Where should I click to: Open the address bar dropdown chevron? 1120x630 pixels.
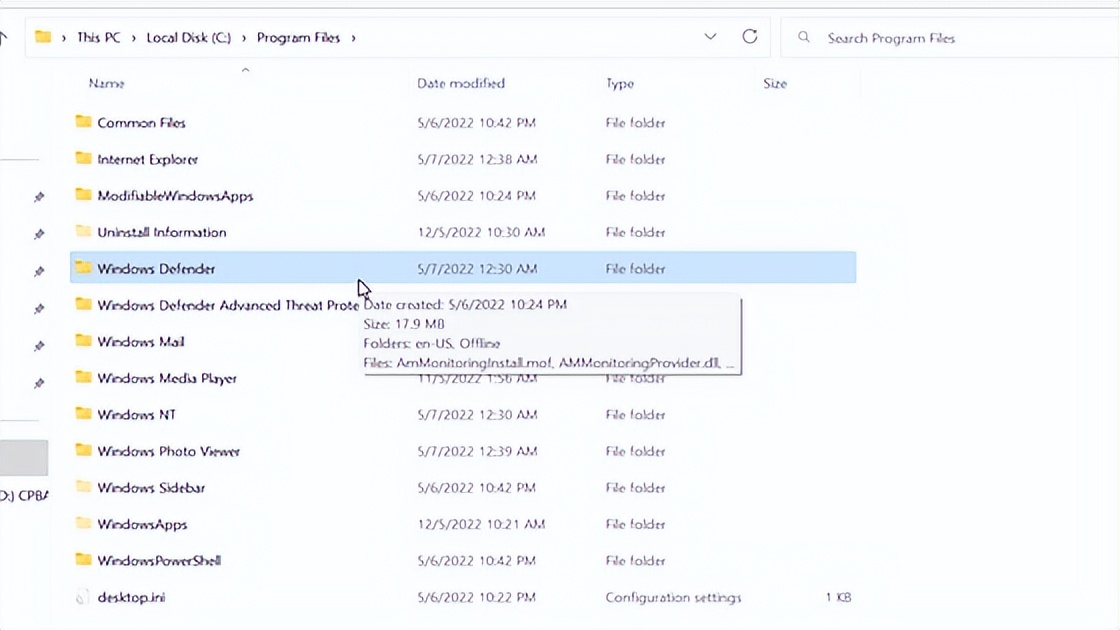(710, 36)
